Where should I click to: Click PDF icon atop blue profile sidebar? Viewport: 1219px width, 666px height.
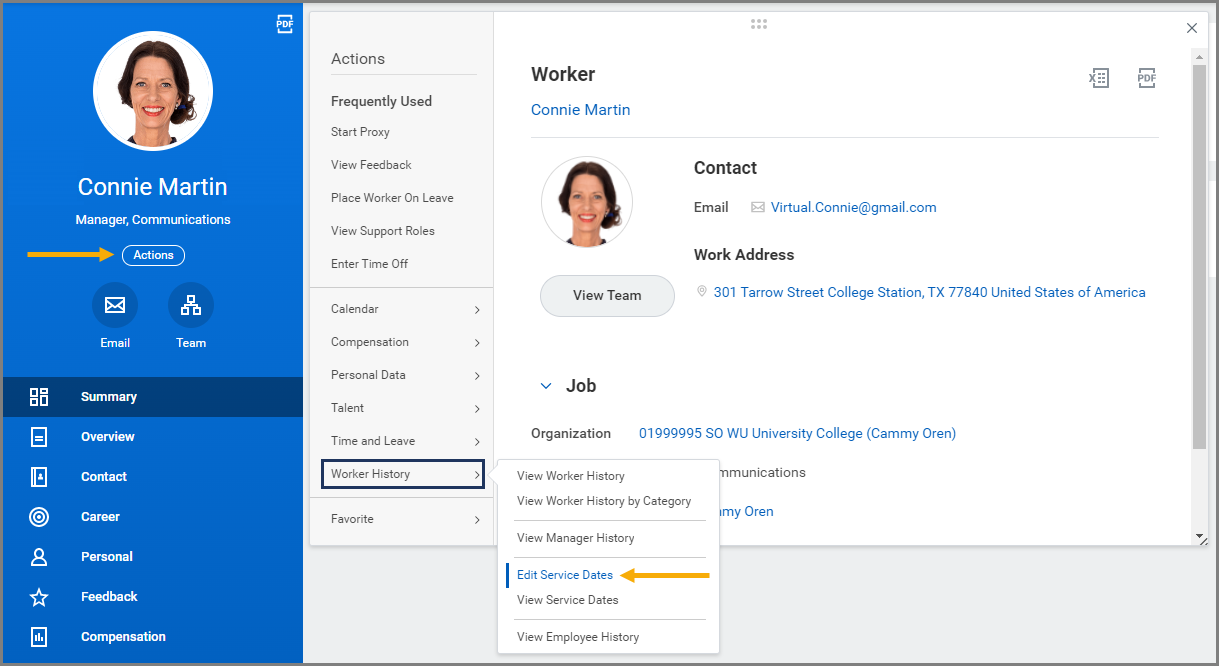tap(285, 25)
